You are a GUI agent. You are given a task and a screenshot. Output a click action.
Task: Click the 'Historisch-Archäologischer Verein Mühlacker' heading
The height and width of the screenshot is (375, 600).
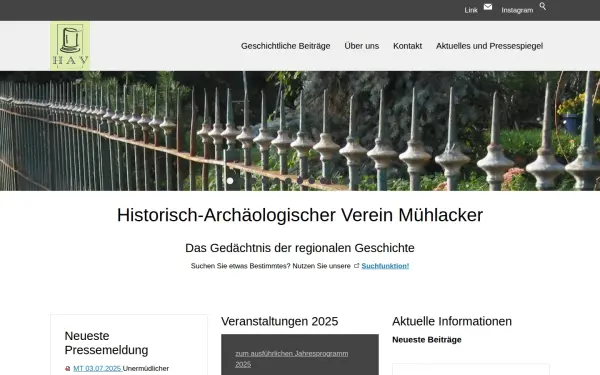[300, 215]
